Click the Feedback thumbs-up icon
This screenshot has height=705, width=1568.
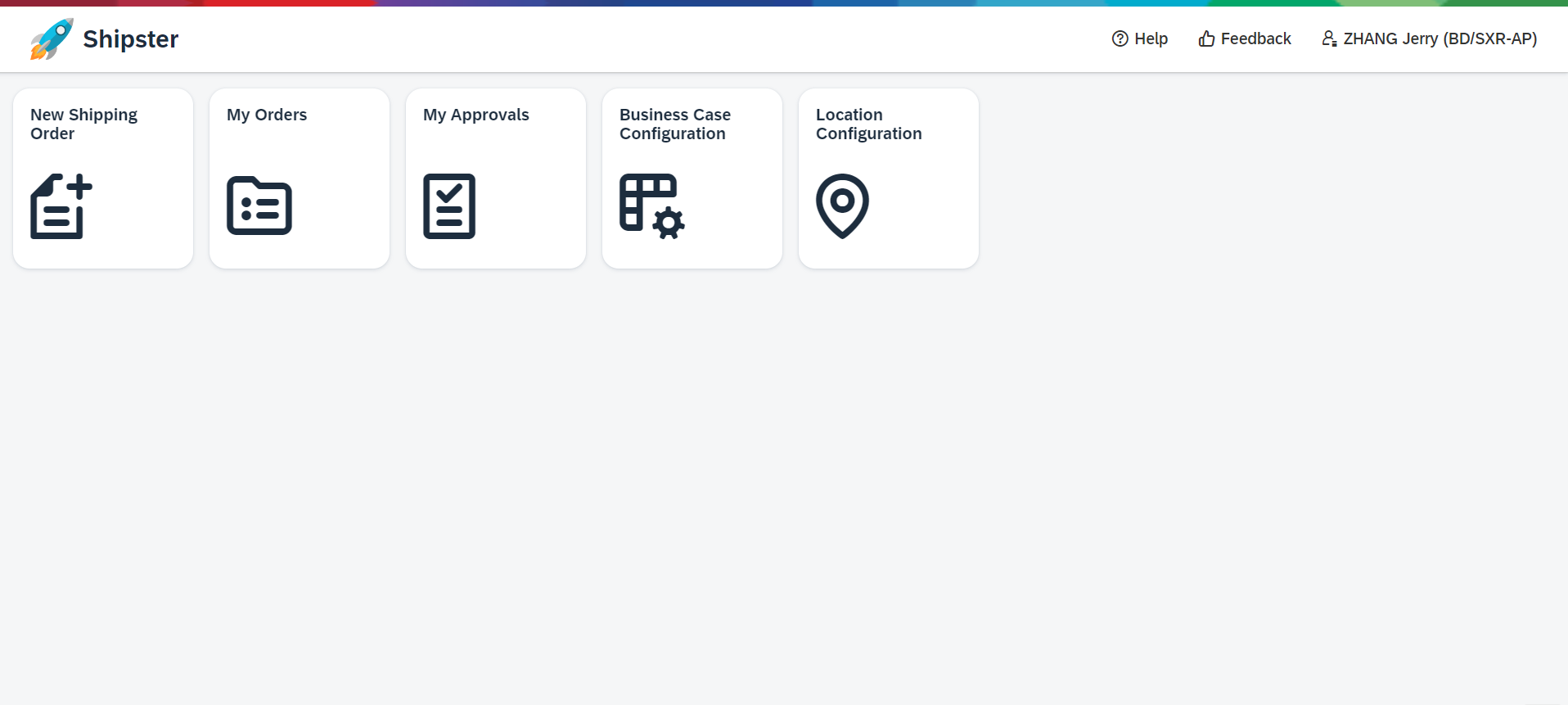point(1206,38)
